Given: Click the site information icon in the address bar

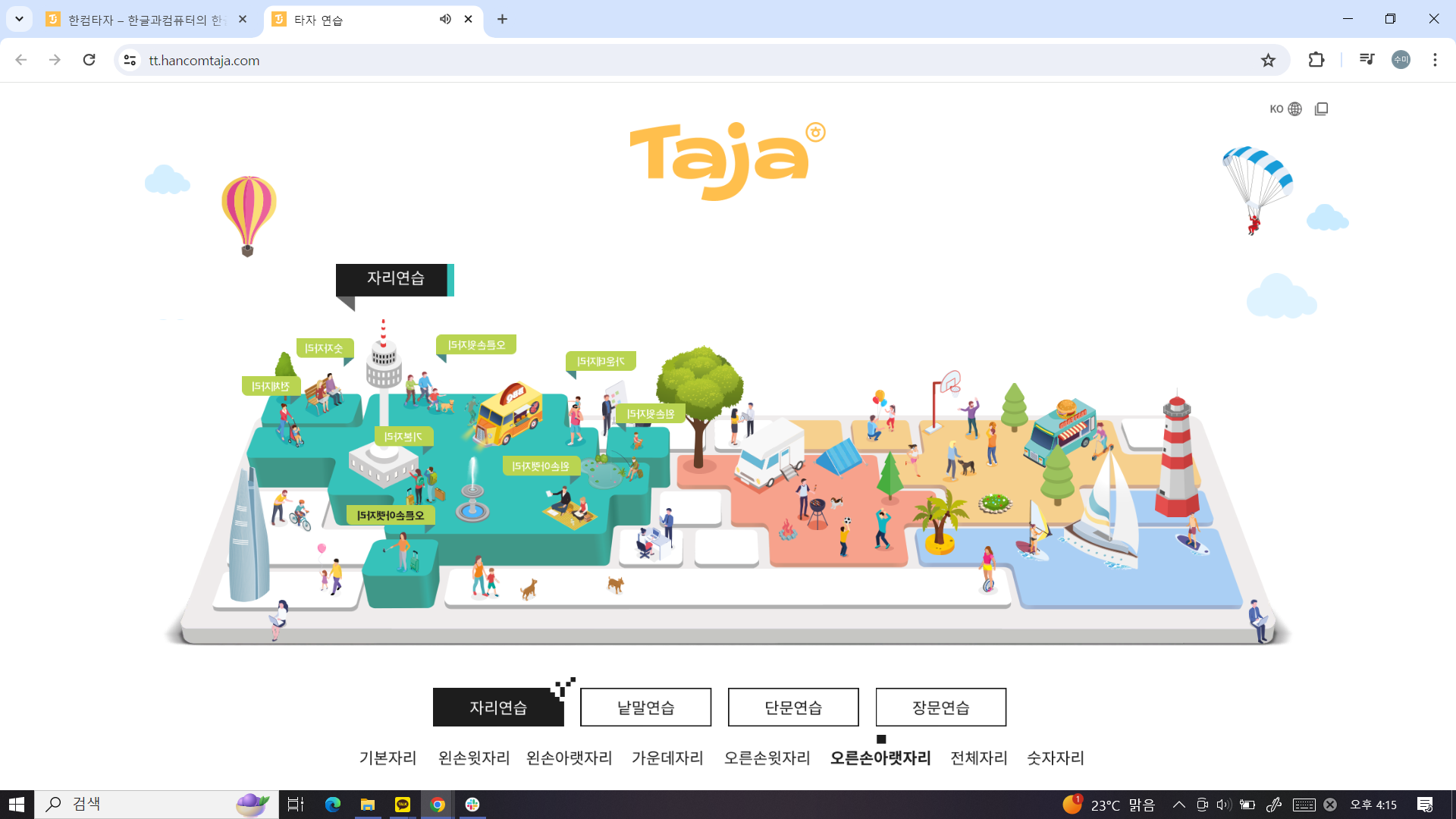Looking at the screenshot, I should click(130, 61).
